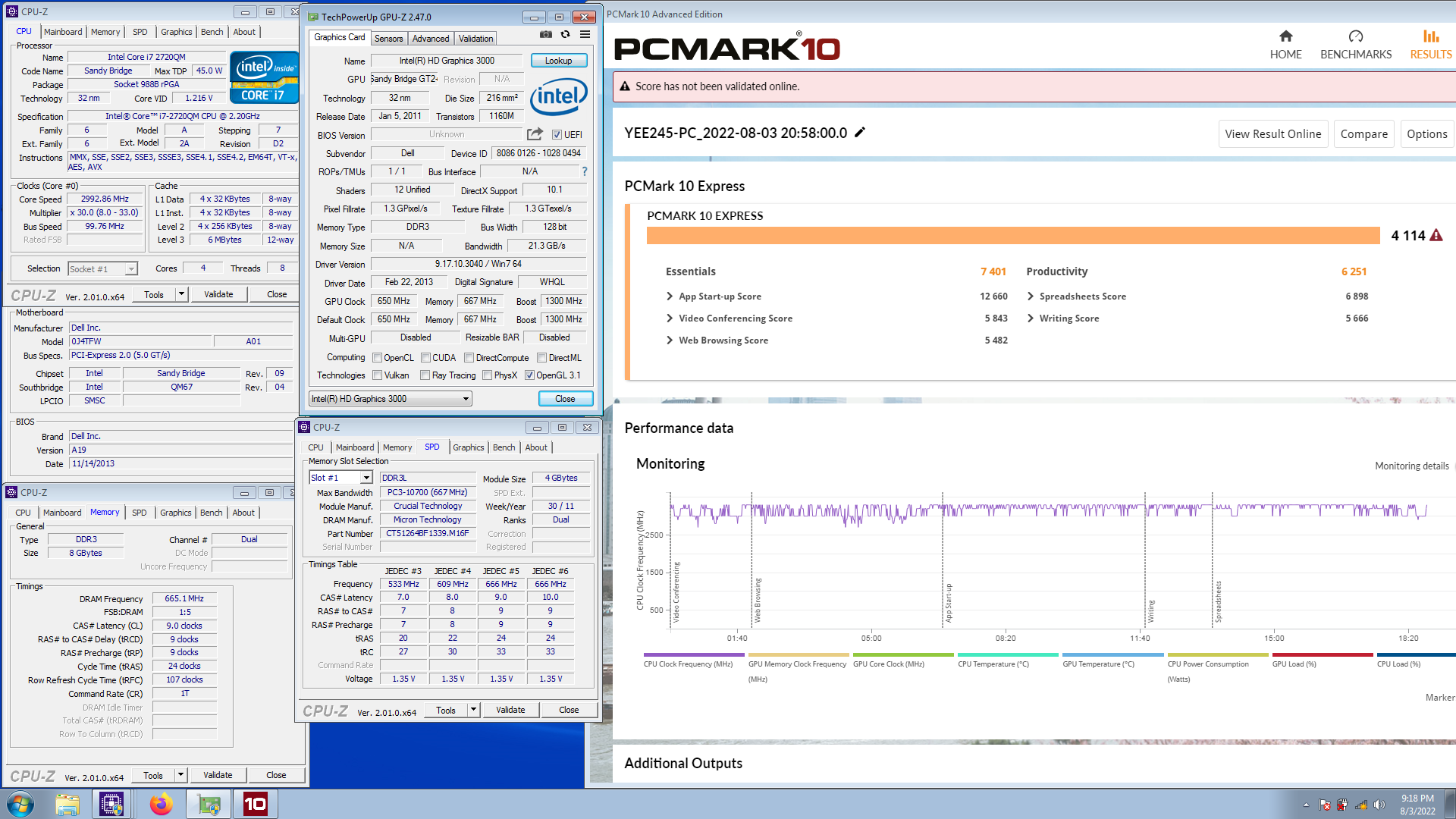The height and width of the screenshot is (819, 1456).
Task: Launch Firefox from the taskbar
Action: [x=161, y=804]
